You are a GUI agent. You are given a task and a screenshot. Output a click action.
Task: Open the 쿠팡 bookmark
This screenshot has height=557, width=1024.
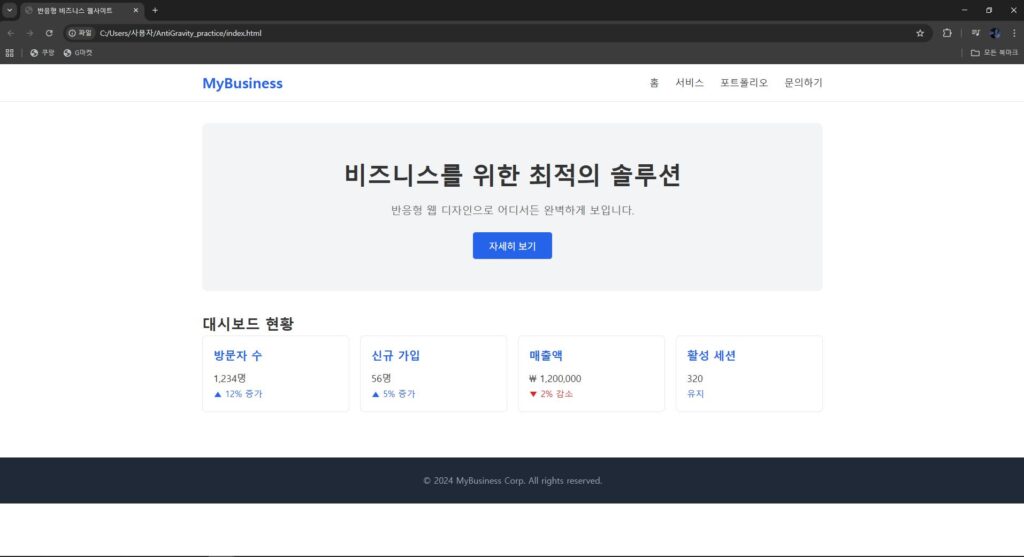coord(42,53)
